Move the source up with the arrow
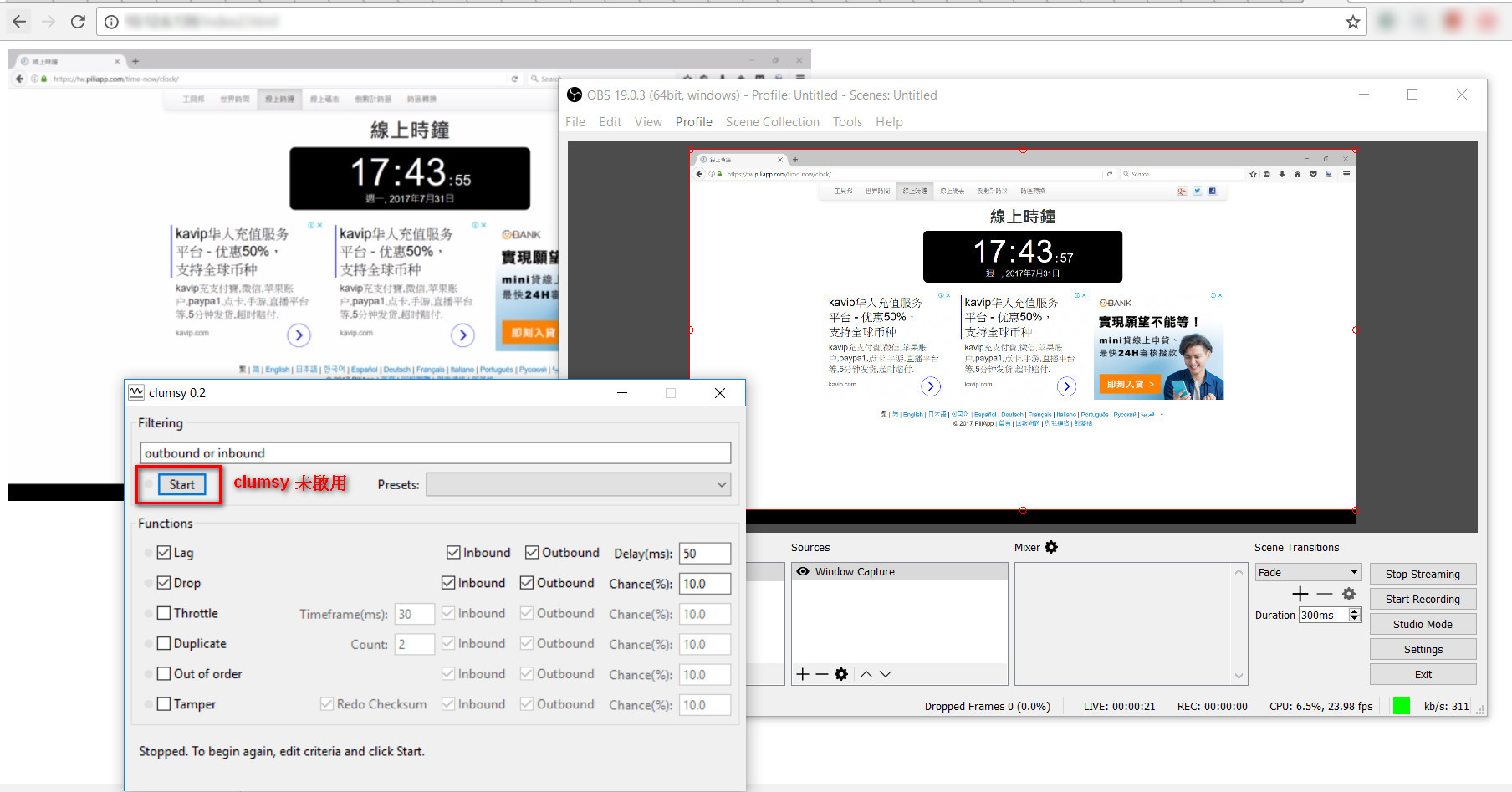The height and width of the screenshot is (792, 1512). click(866, 674)
